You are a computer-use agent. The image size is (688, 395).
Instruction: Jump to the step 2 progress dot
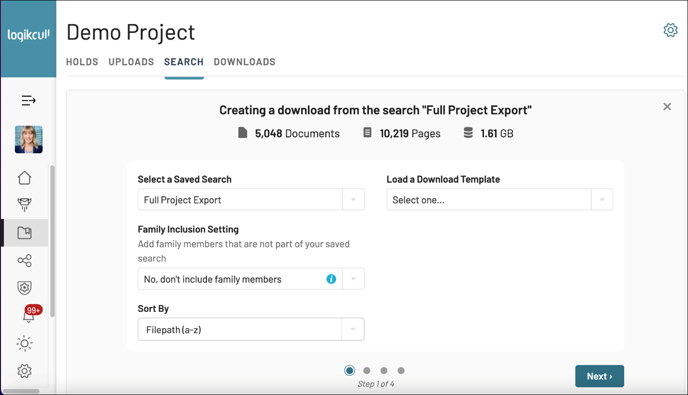[367, 370]
